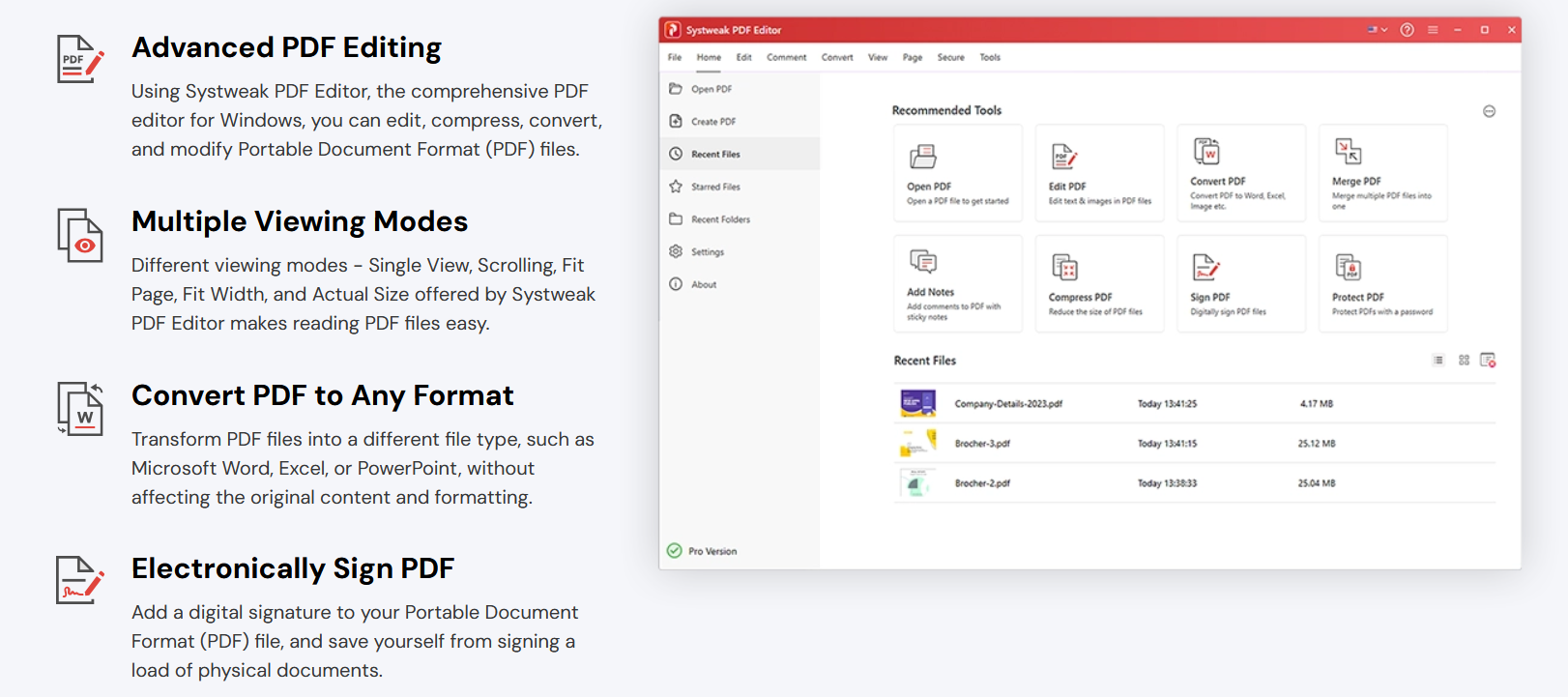Maximize the Systweak PDF Editor window
The image size is (1568, 697).
click(x=1485, y=30)
